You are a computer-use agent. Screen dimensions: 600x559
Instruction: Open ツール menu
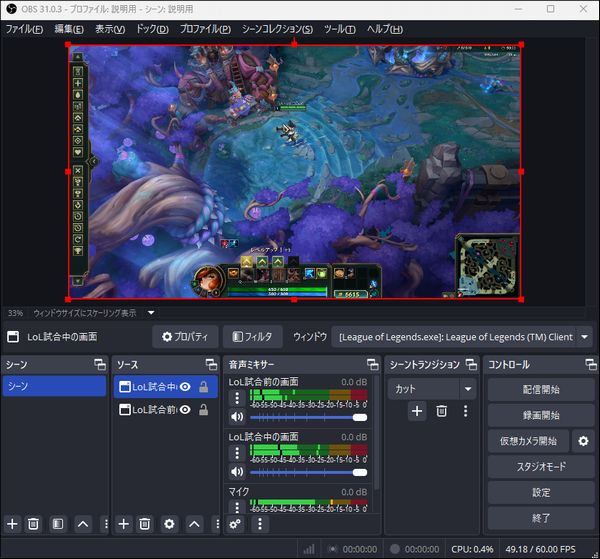click(x=340, y=29)
